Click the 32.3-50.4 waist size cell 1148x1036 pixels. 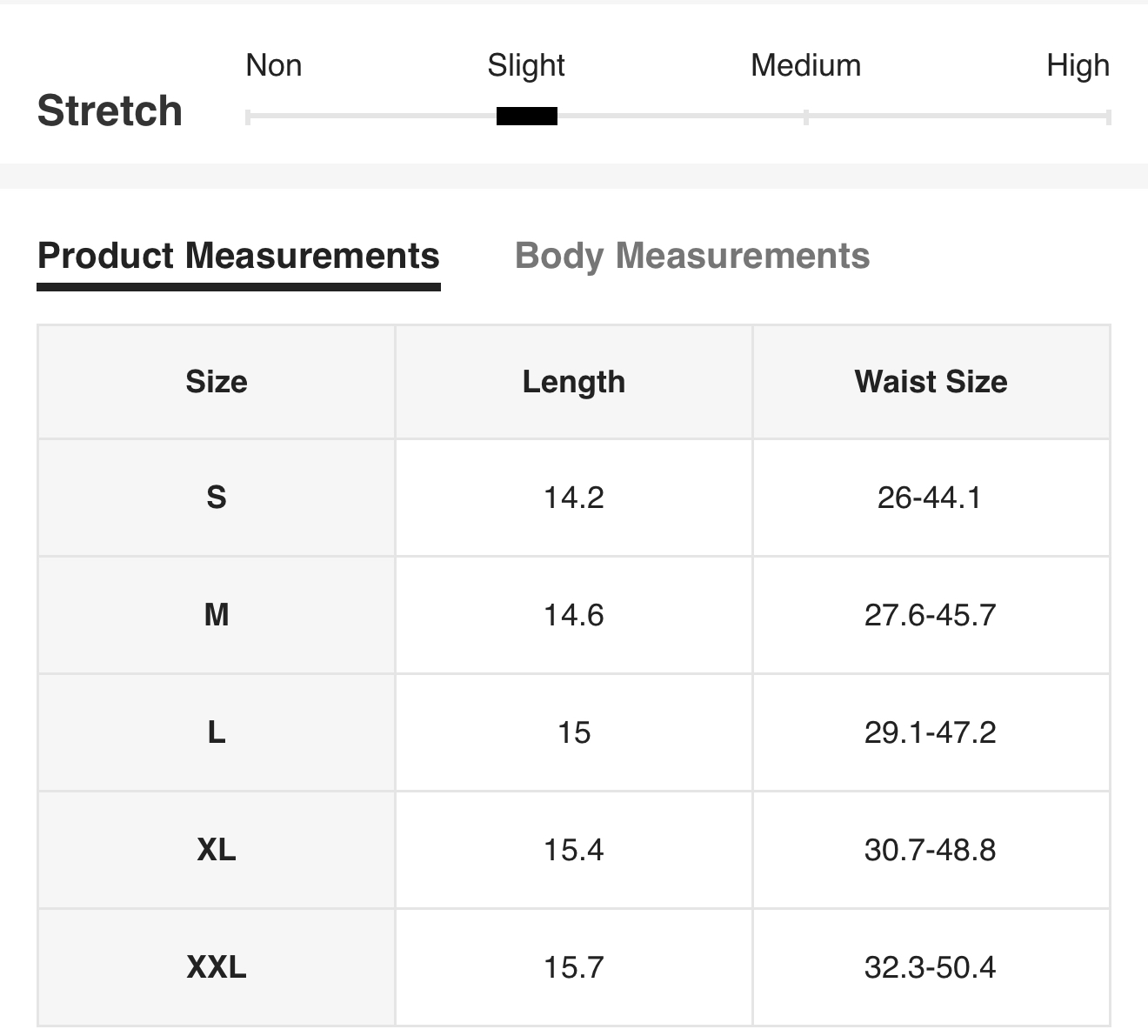click(930, 967)
